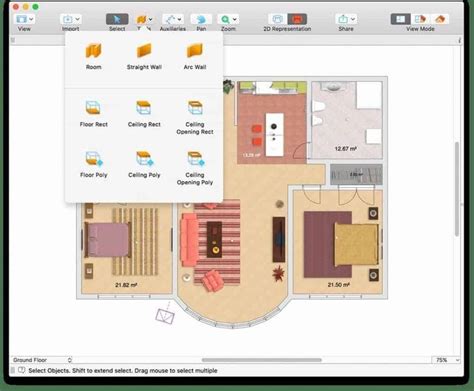Select the camera object below floor plan

[x=165, y=315]
